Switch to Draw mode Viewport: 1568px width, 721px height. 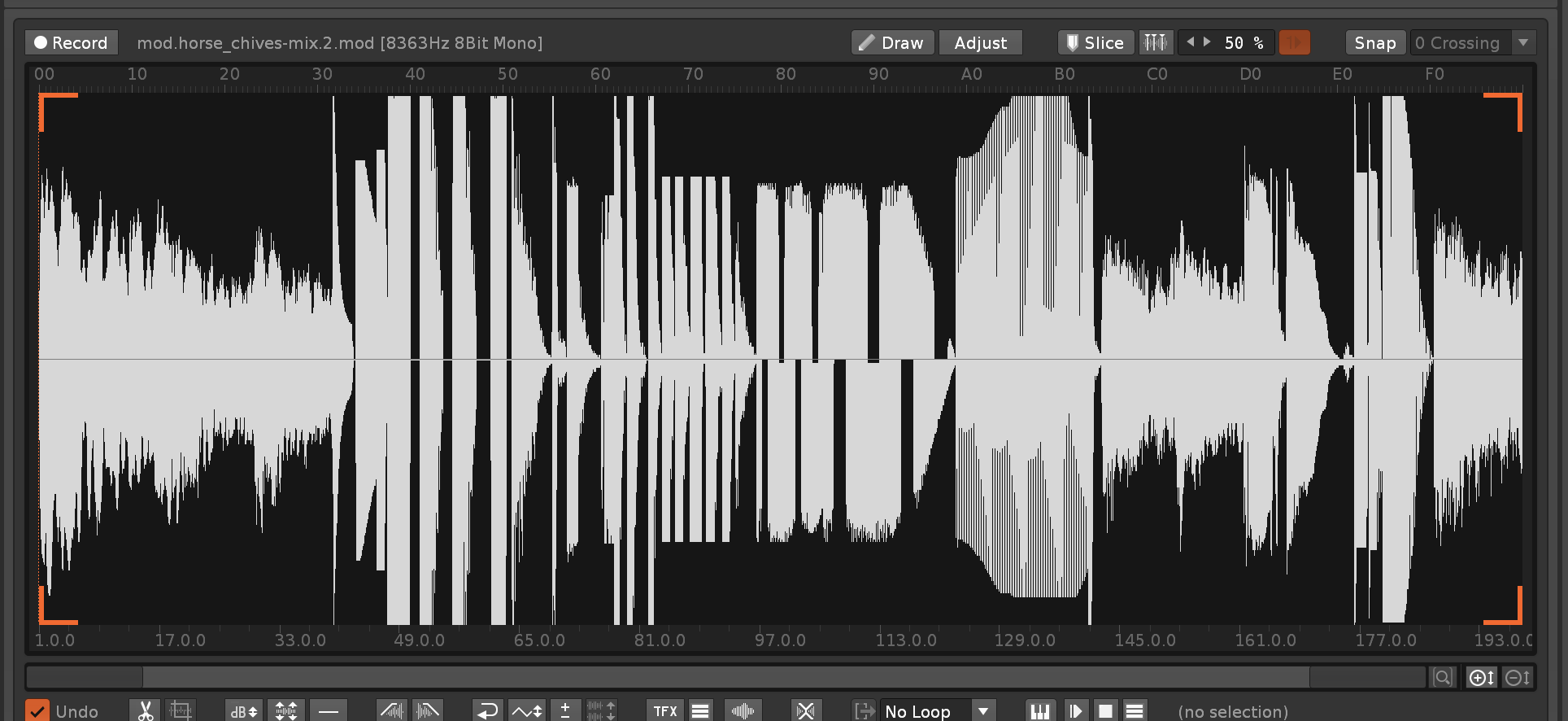892,42
